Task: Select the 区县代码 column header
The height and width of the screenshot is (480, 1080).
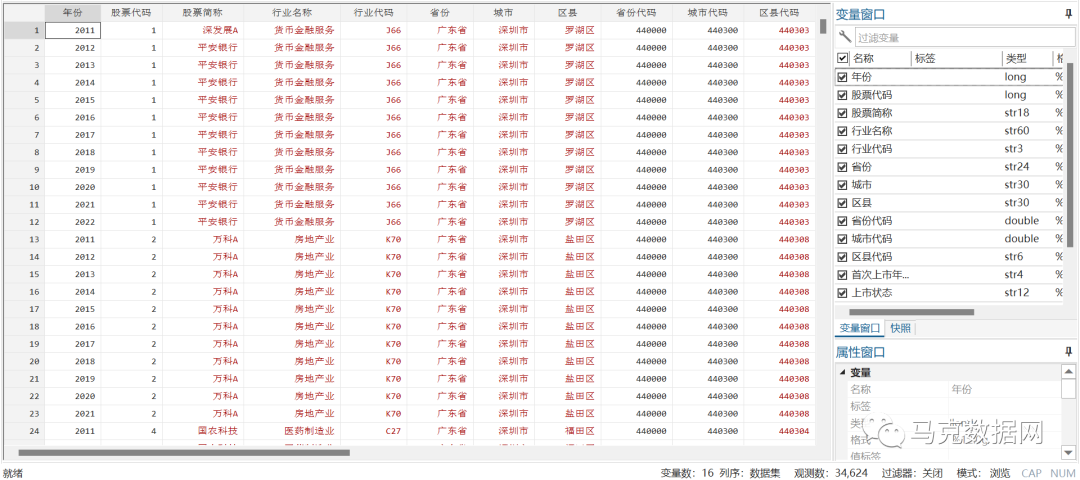Action: coord(780,13)
